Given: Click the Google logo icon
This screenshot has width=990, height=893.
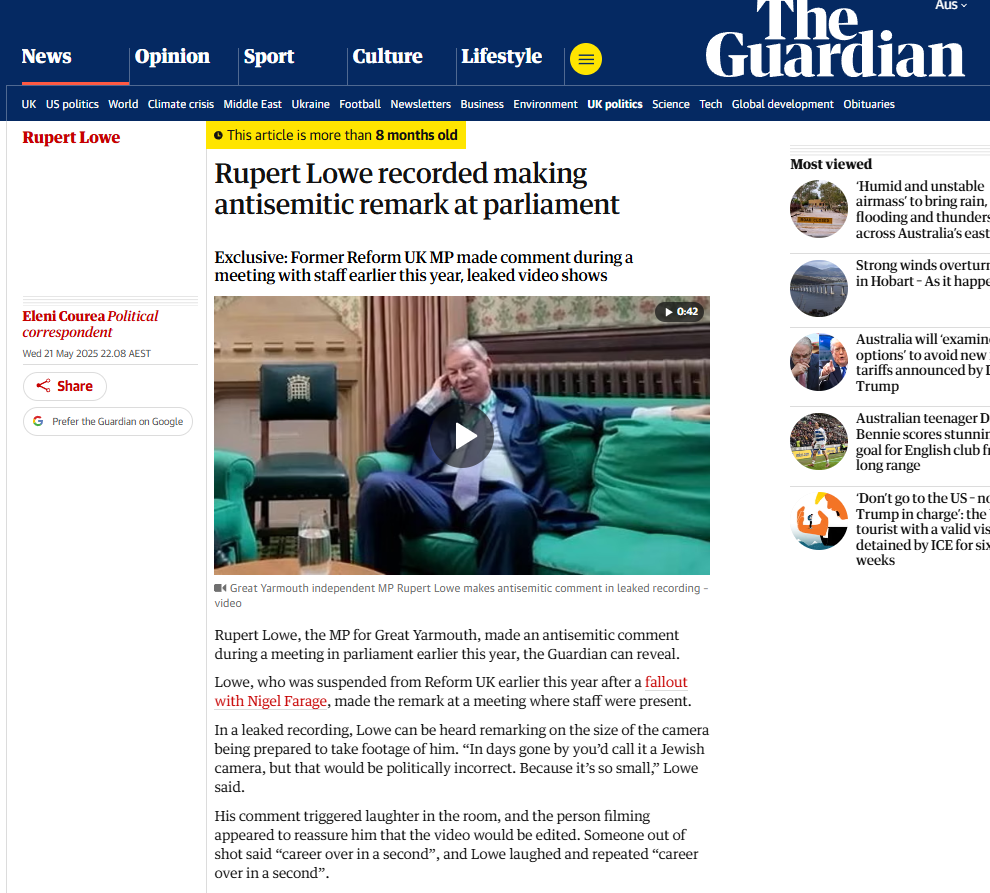Looking at the screenshot, I should point(38,421).
